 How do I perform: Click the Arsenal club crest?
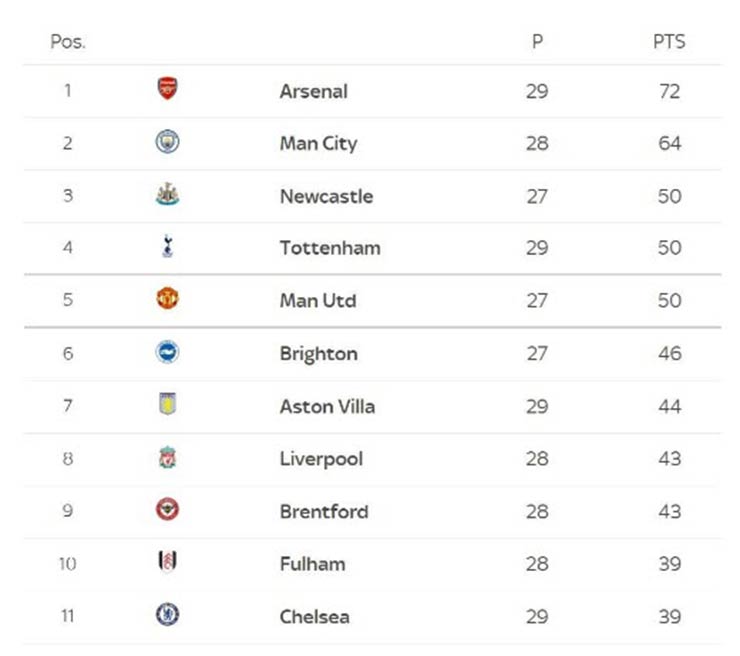(x=167, y=90)
